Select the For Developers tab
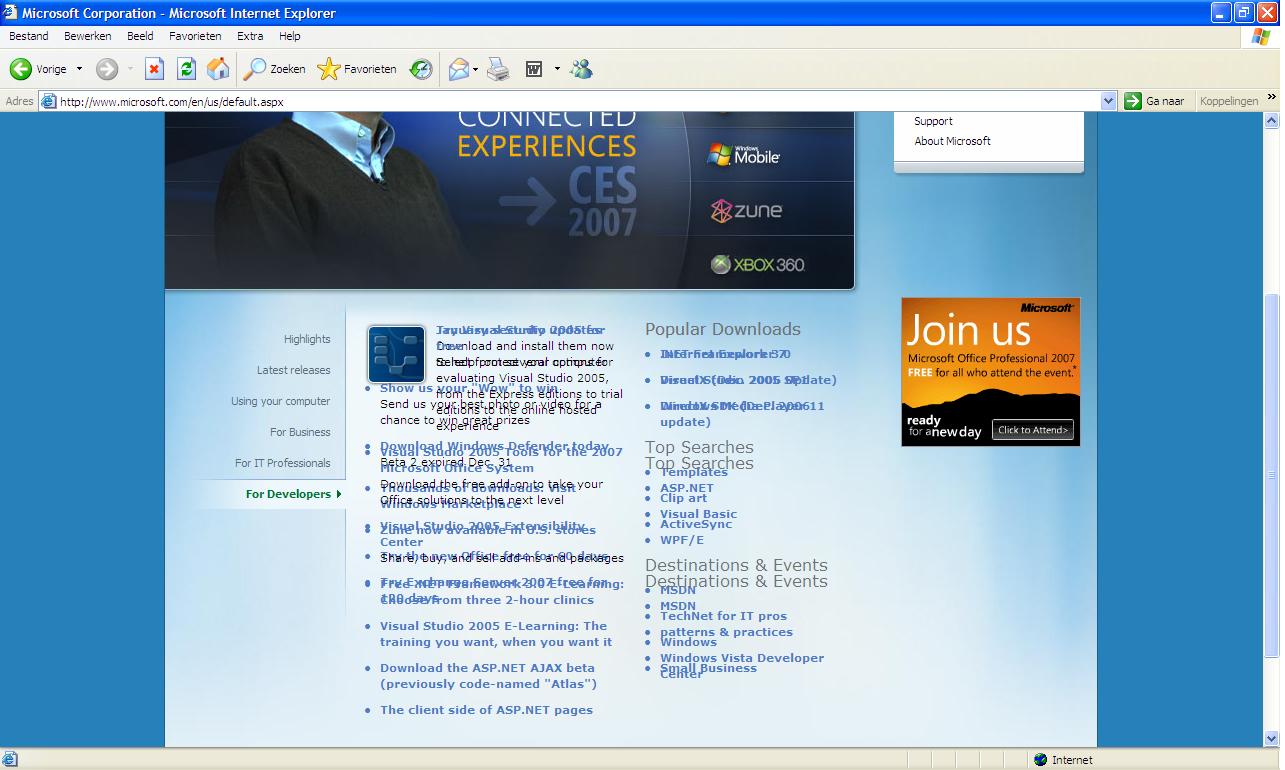 [x=288, y=494]
